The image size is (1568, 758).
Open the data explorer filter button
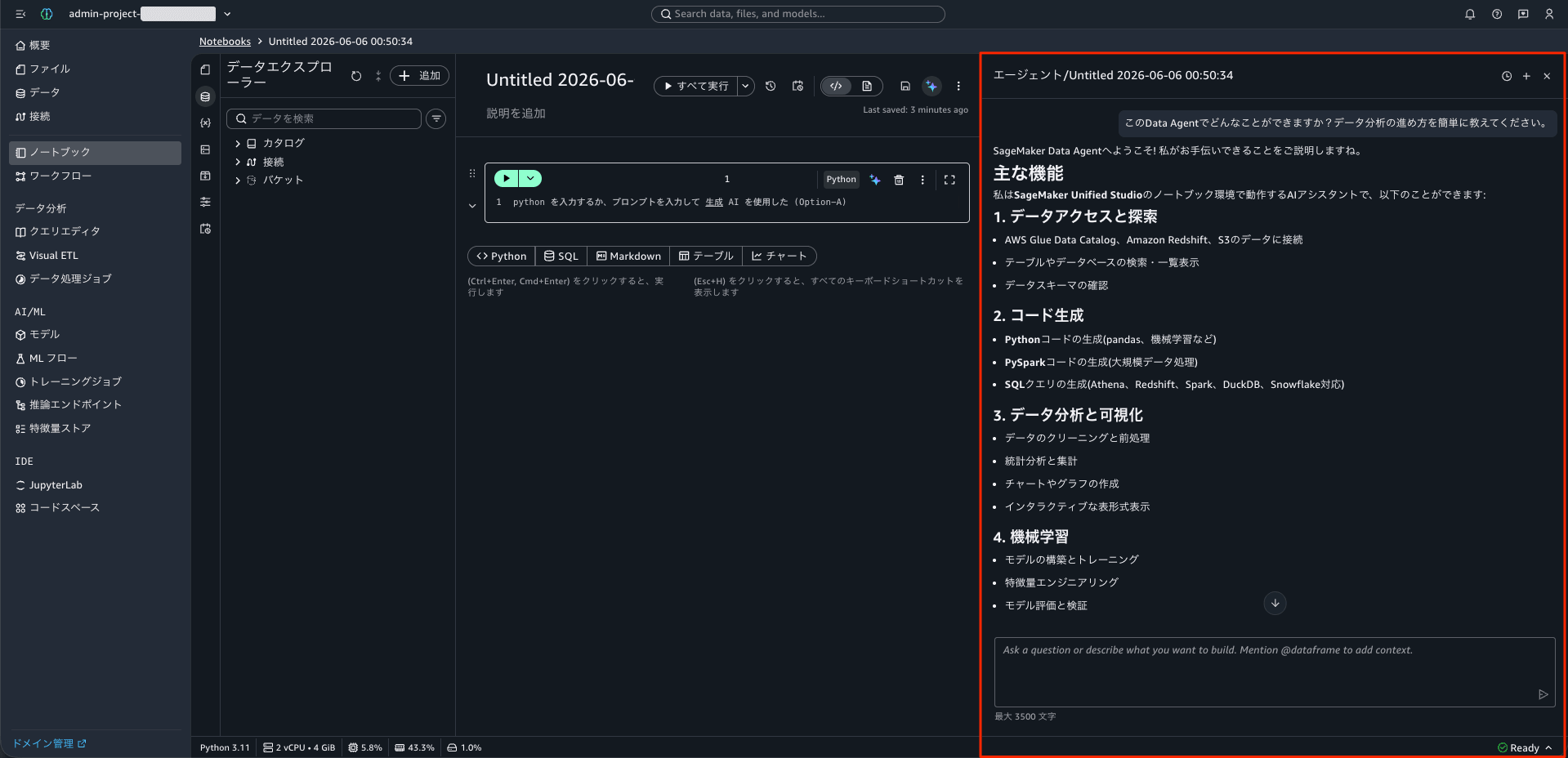pyautogui.click(x=437, y=119)
